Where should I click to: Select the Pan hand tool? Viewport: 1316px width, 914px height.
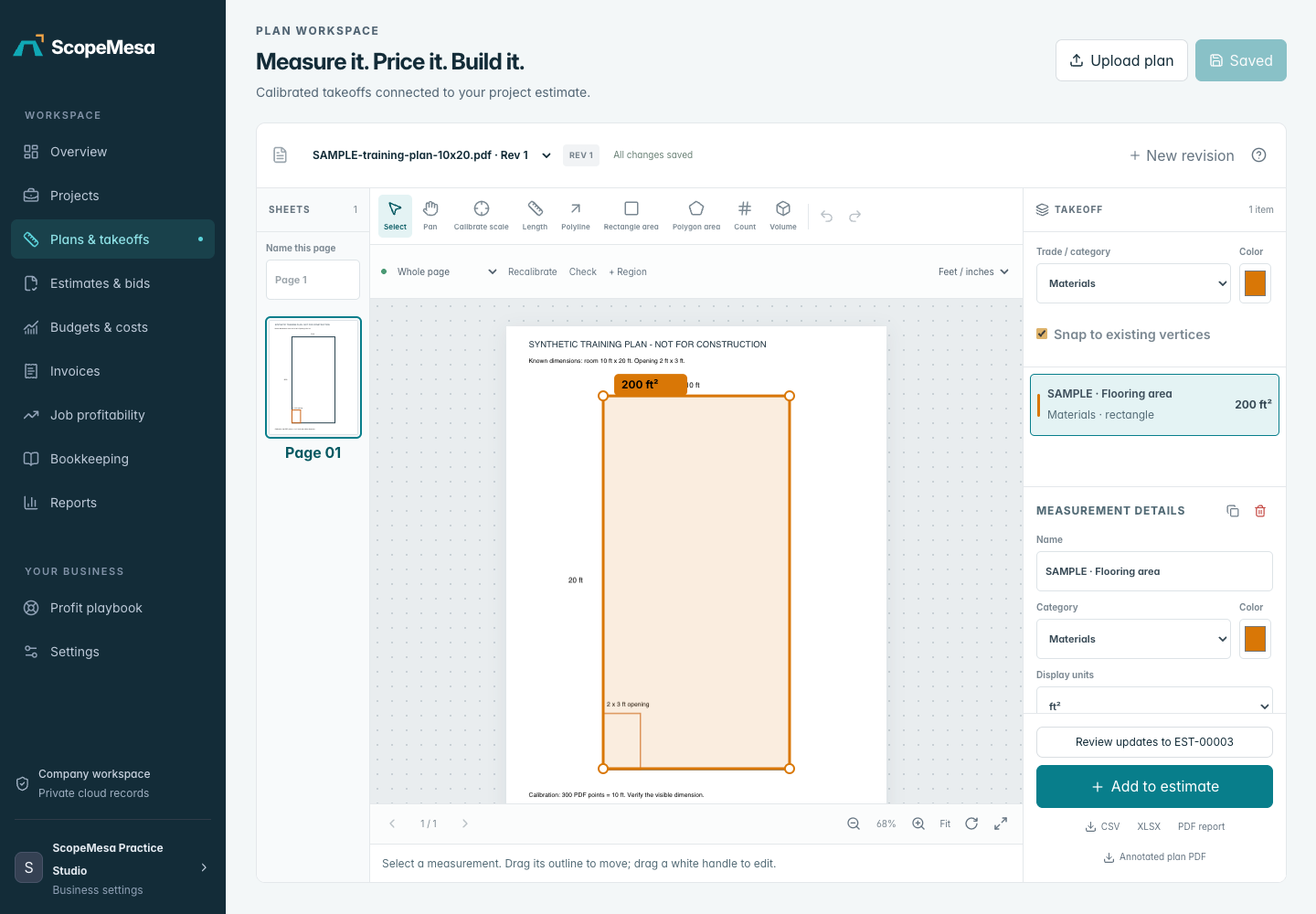click(430, 216)
